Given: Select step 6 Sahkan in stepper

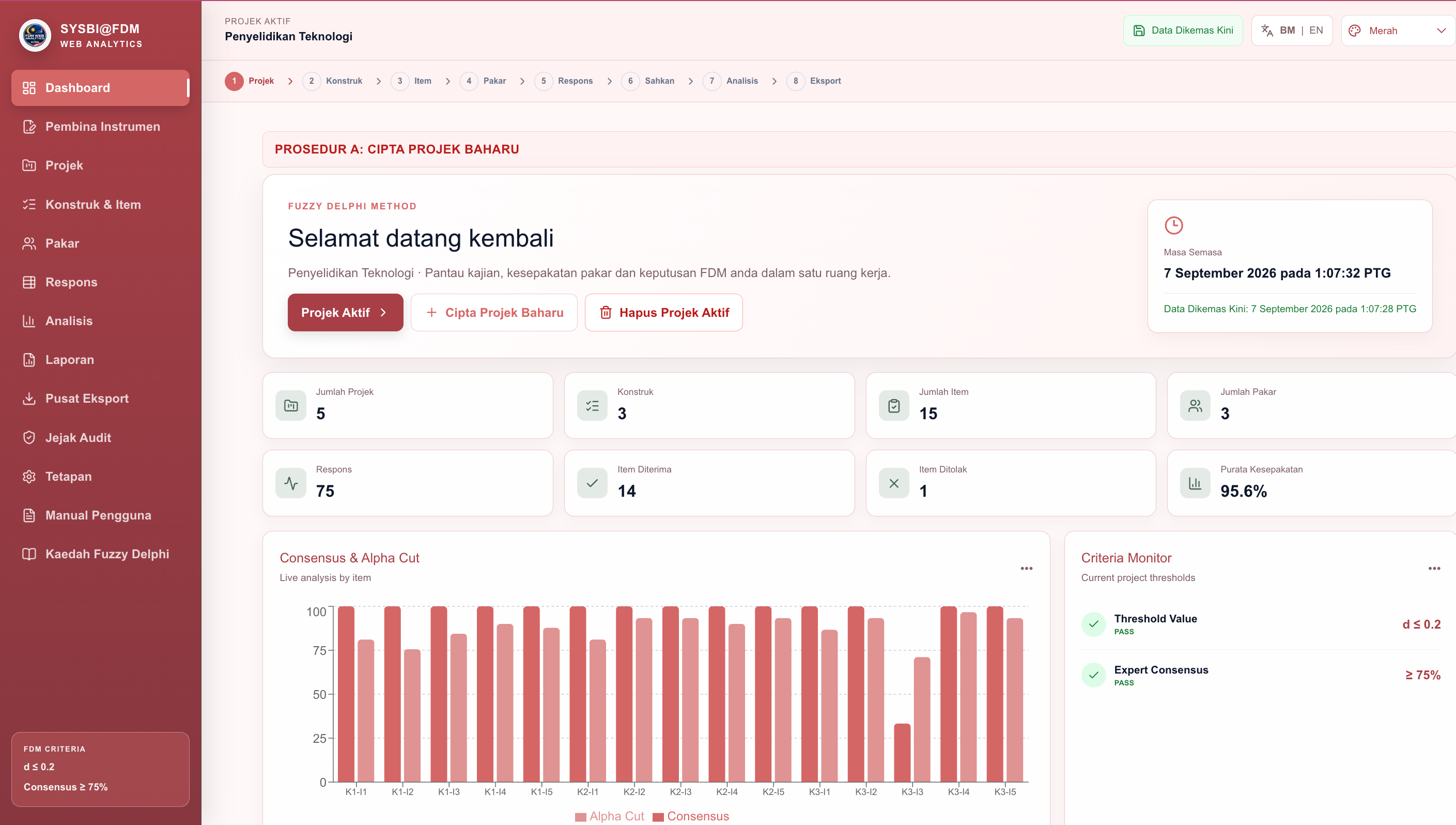Looking at the screenshot, I should (x=648, y=81).
